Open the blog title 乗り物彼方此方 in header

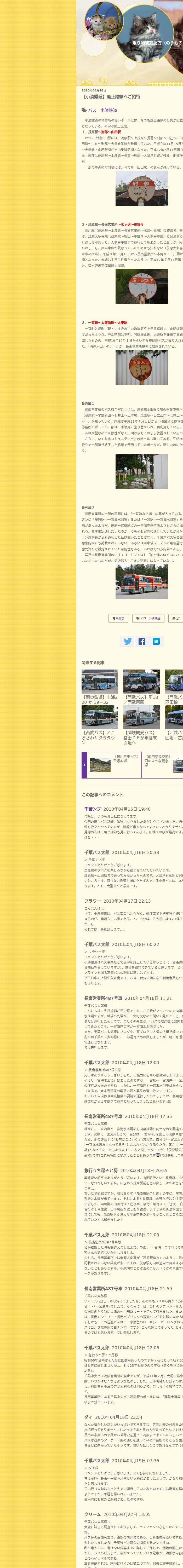(157, 43)
